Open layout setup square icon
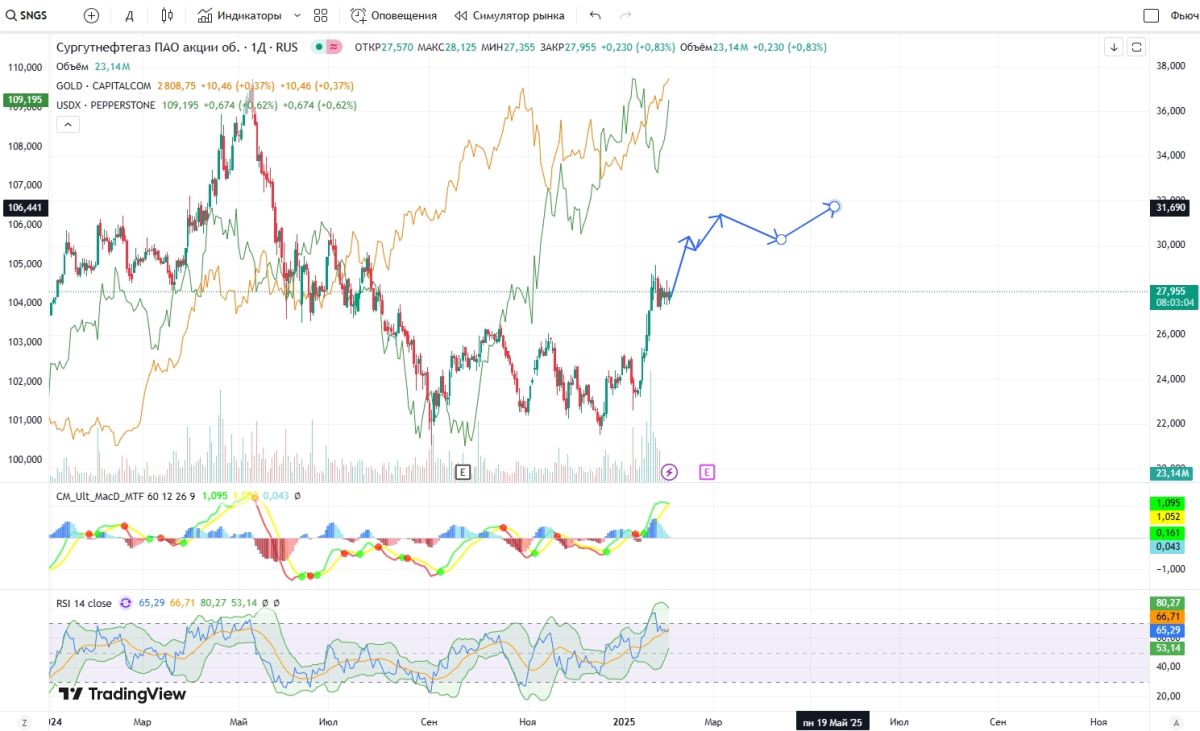 coord(1151,15)
